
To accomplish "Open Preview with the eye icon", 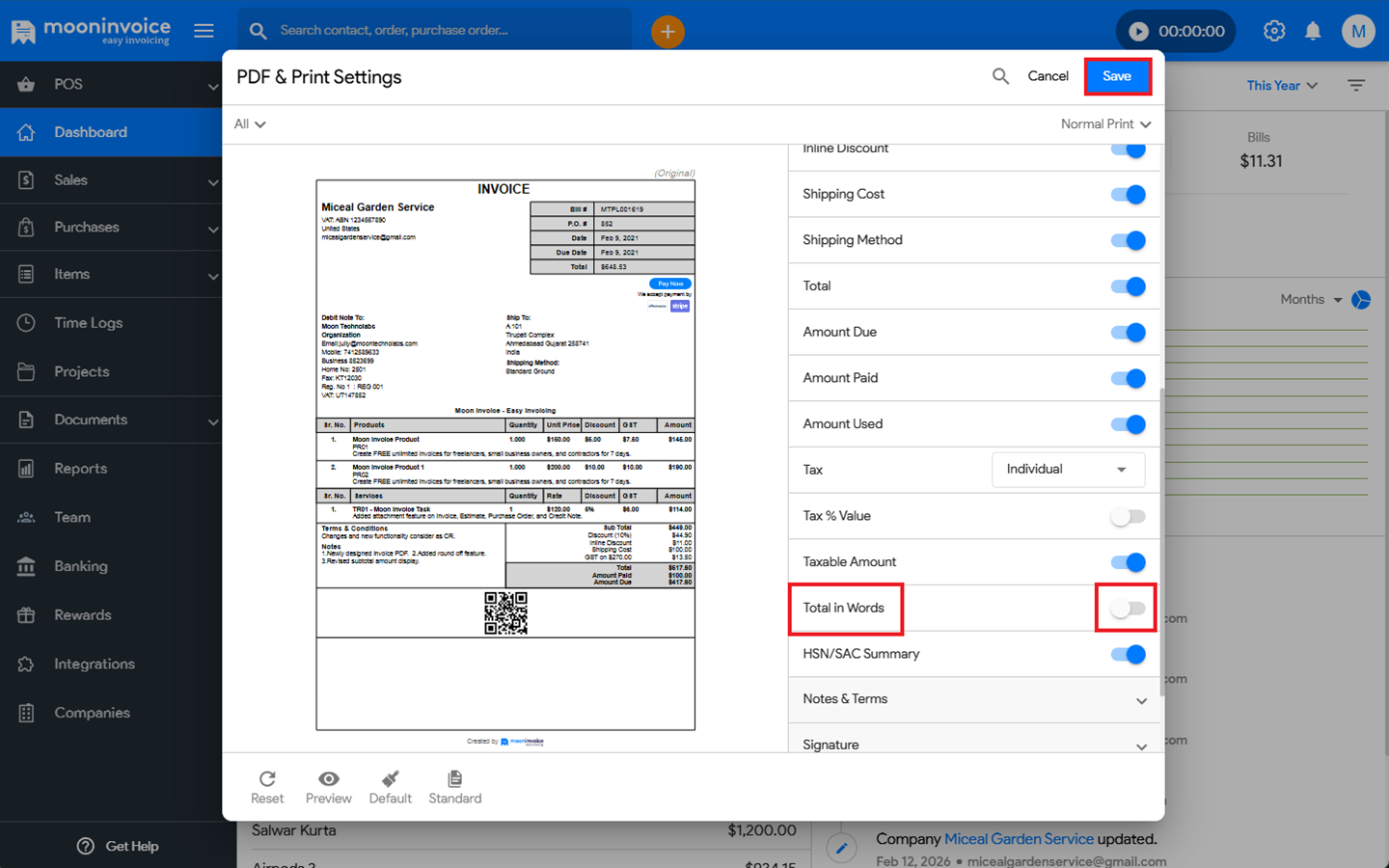I will [328, 779].
